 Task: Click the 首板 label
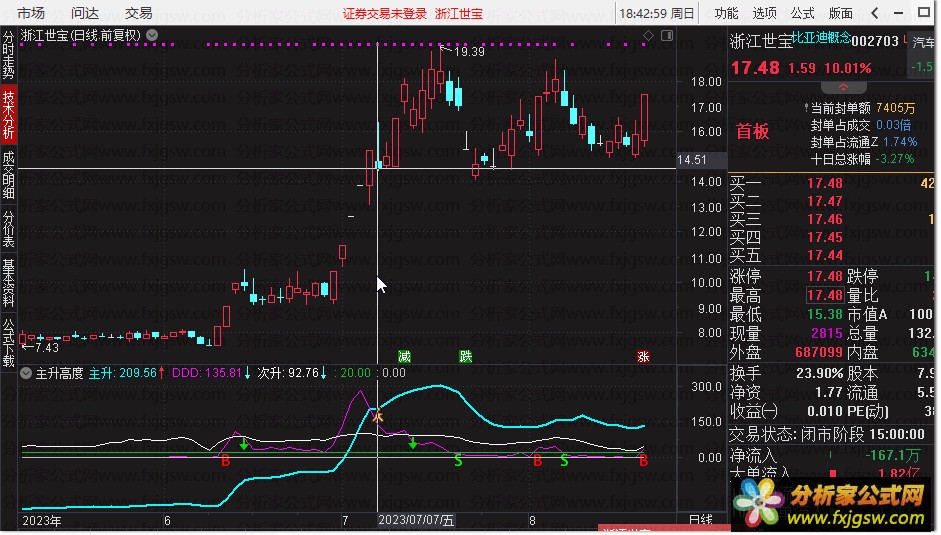(753, 131)
